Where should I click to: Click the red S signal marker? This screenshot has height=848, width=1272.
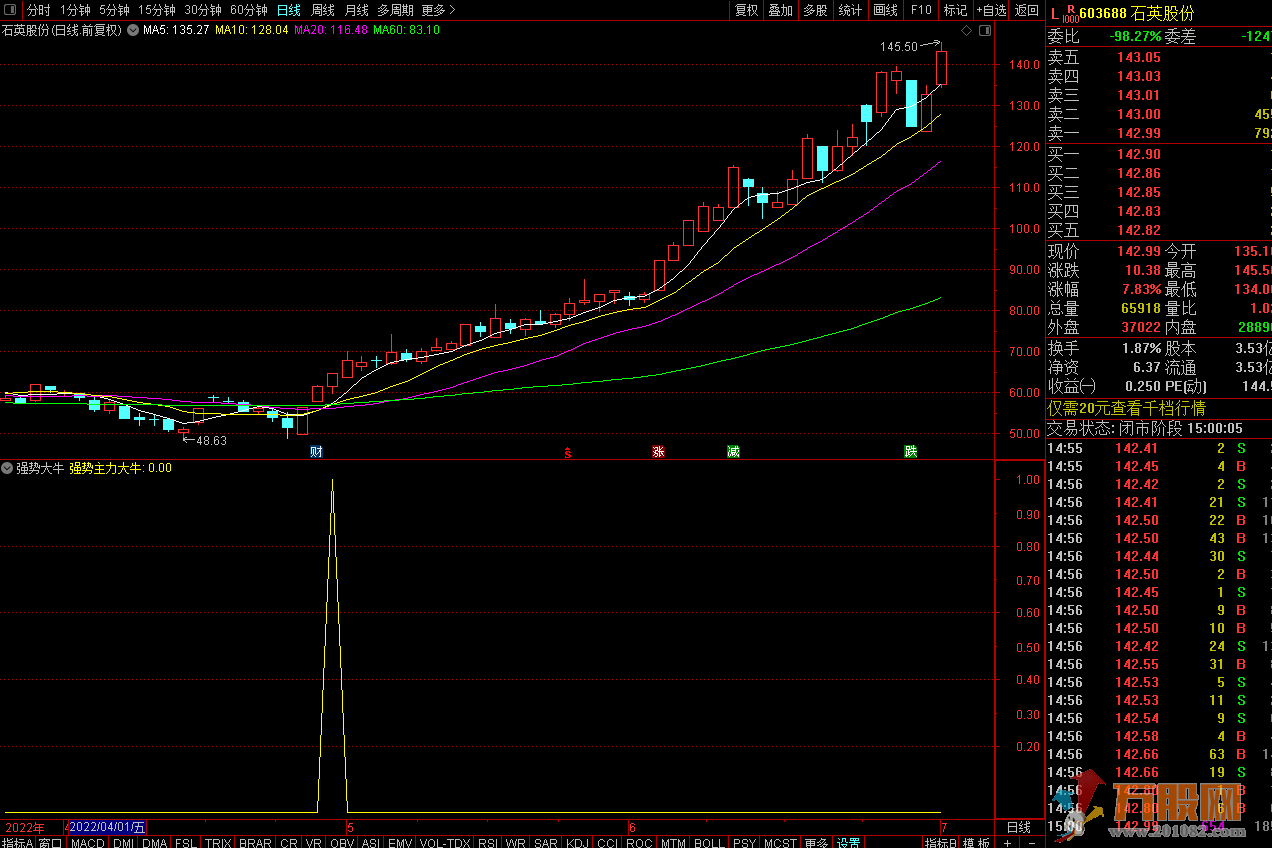point(568,452)
